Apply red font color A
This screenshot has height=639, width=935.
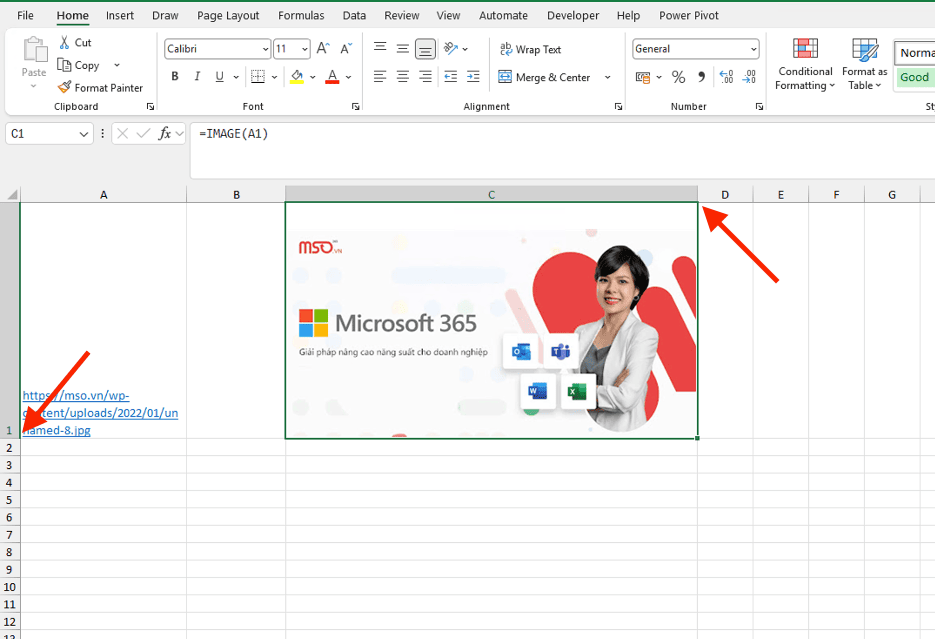332,76
